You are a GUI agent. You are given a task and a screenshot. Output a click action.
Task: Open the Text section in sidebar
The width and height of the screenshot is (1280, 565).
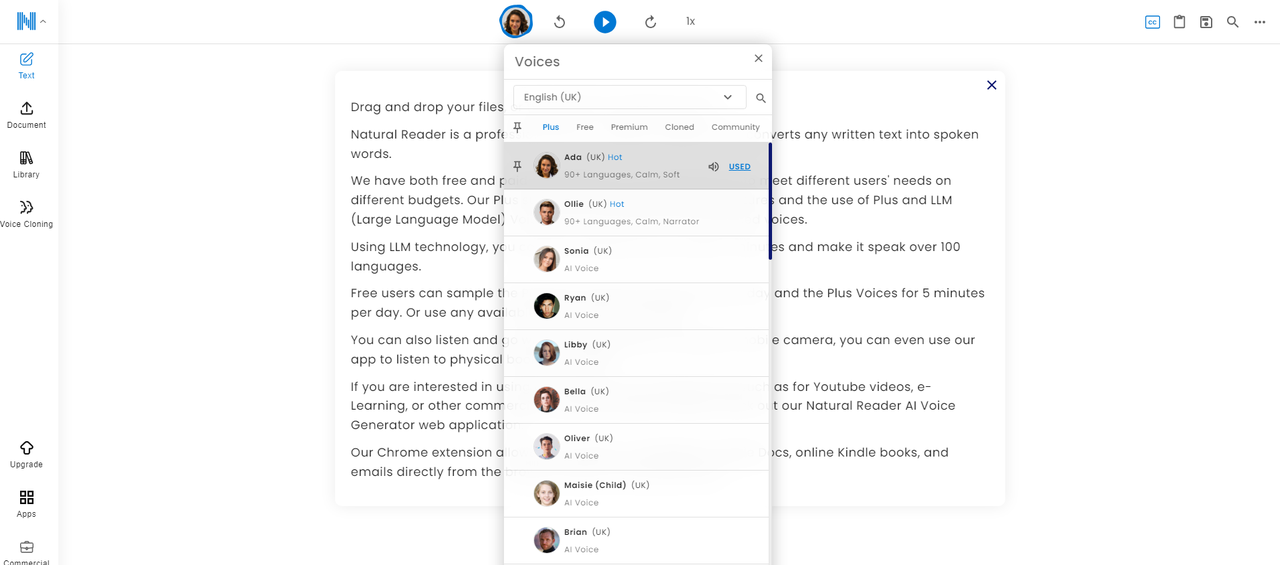26,66
